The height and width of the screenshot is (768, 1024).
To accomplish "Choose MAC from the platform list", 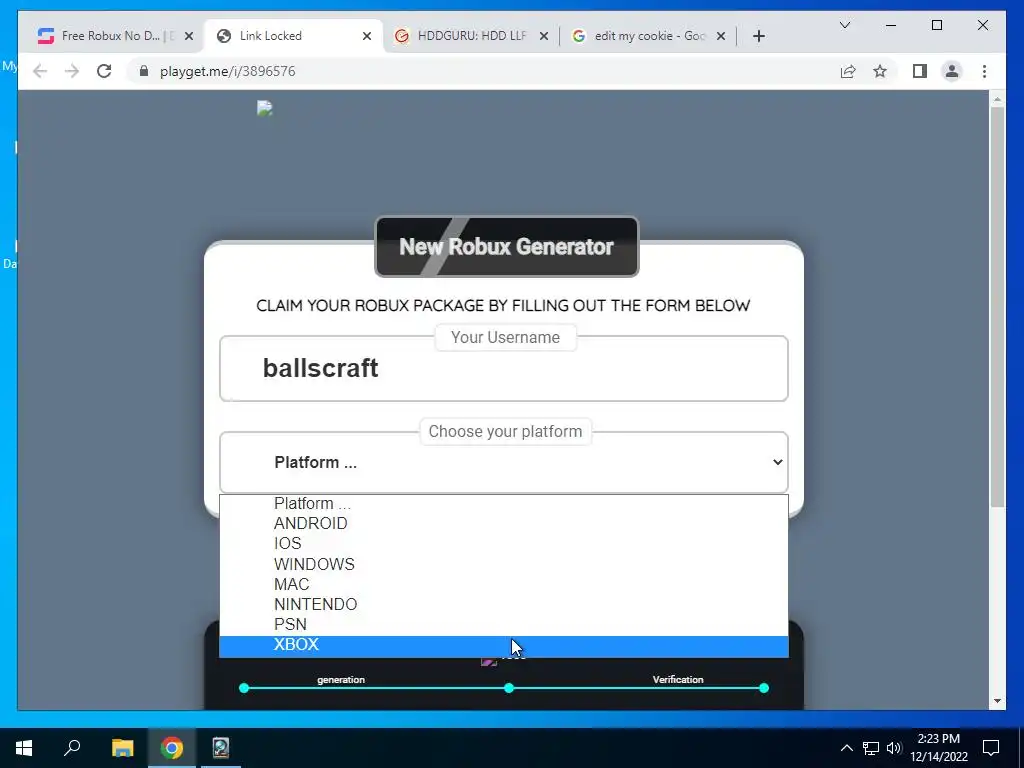I will click(504, 584).
